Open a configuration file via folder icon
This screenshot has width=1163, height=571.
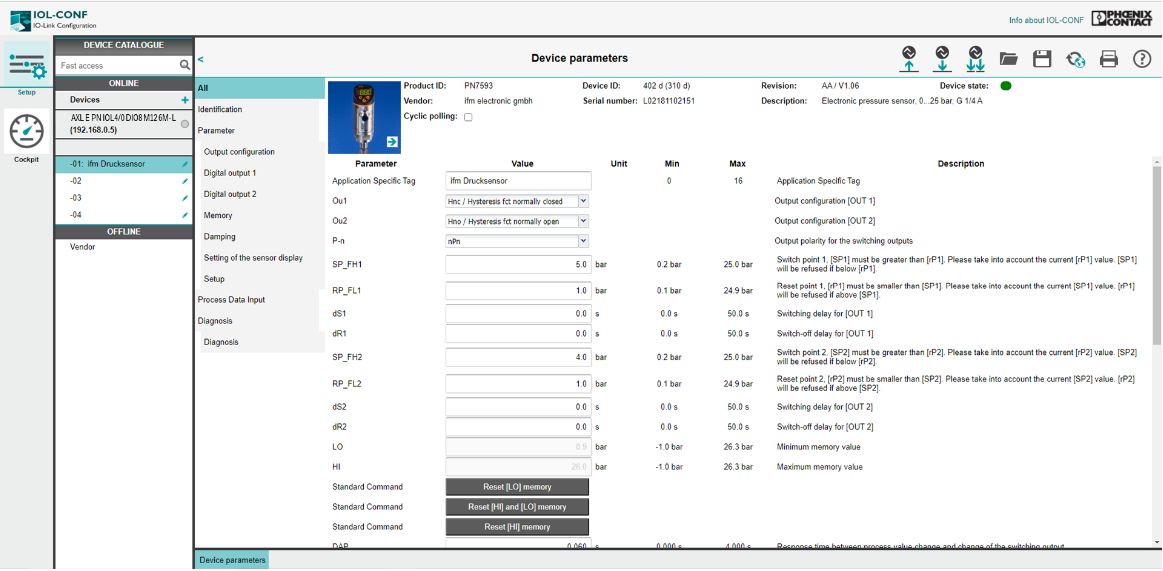[1008, 59]
